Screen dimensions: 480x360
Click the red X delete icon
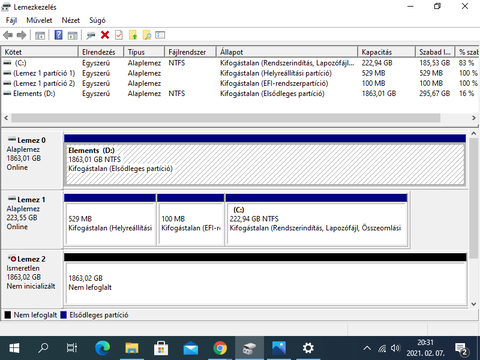pos(105,35)
